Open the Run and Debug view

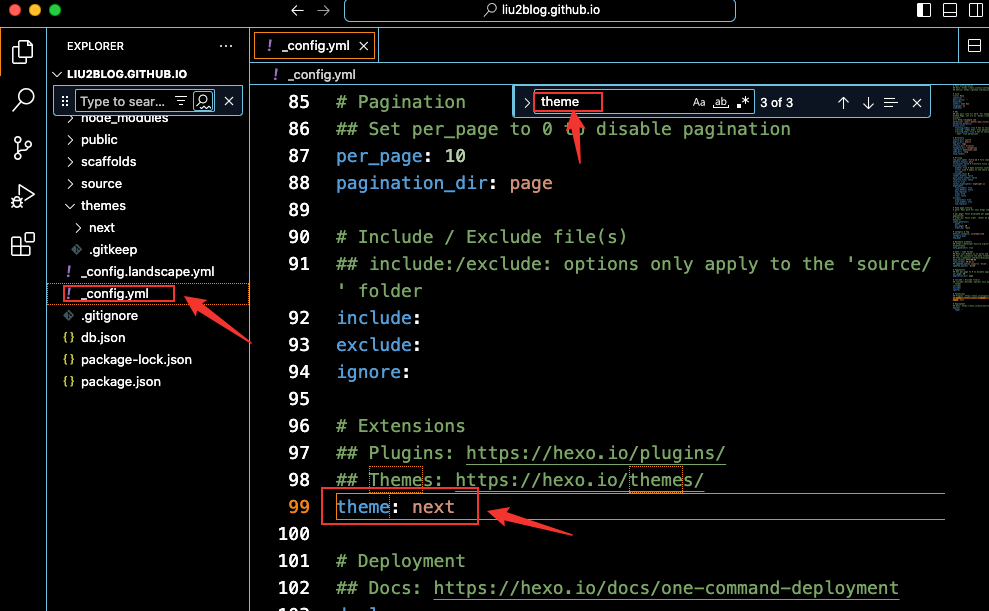pyautogui.click(x=22, y=196)
